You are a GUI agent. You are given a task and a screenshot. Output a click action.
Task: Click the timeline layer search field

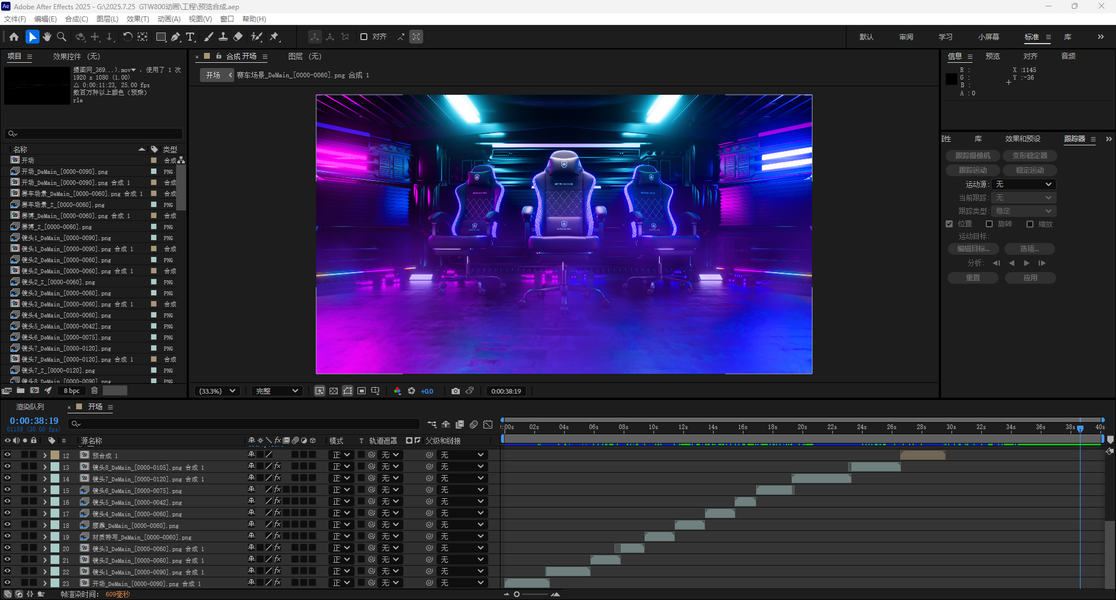click(x=244, y=424)
